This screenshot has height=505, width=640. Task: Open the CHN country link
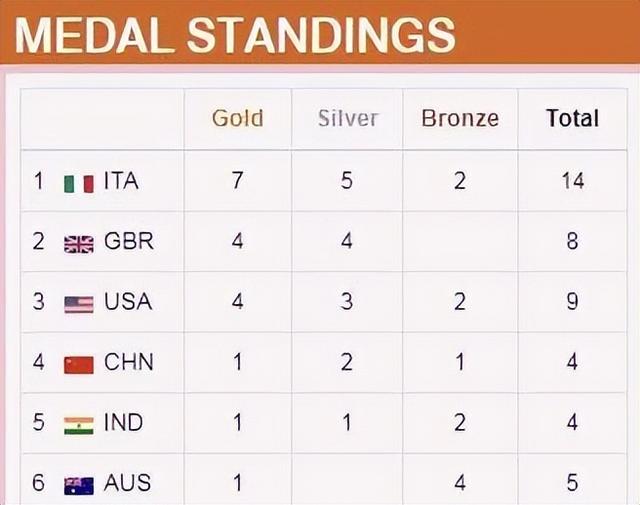[x=129, y=362]
